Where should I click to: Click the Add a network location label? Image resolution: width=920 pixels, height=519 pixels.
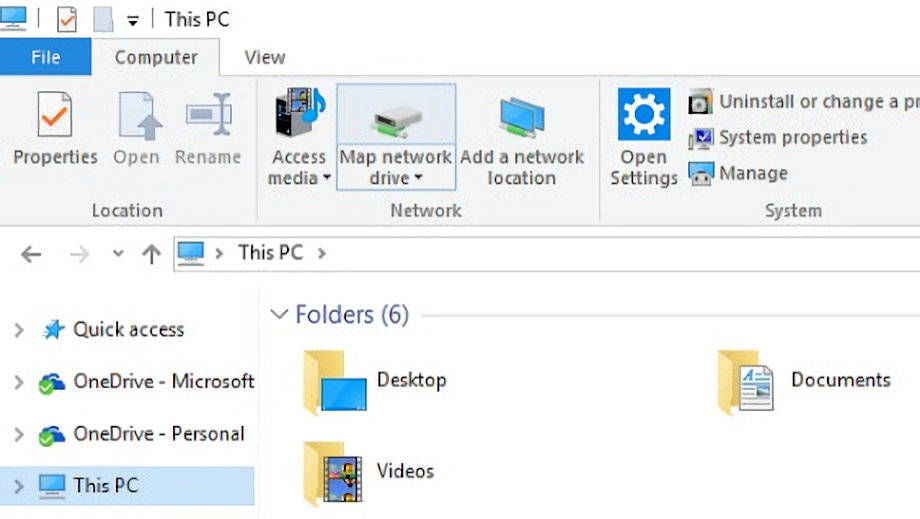[x=522, y=168]
